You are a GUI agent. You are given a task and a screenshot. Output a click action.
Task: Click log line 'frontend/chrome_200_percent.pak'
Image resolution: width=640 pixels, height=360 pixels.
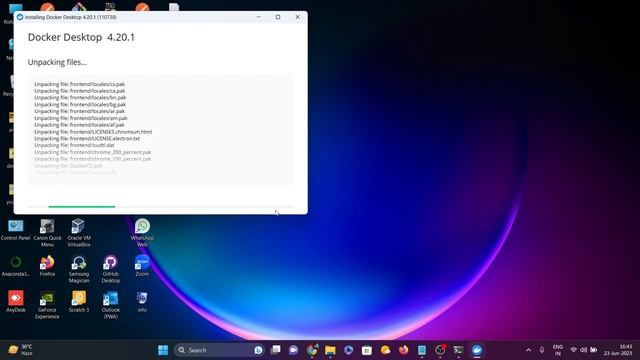click(93, 152)
